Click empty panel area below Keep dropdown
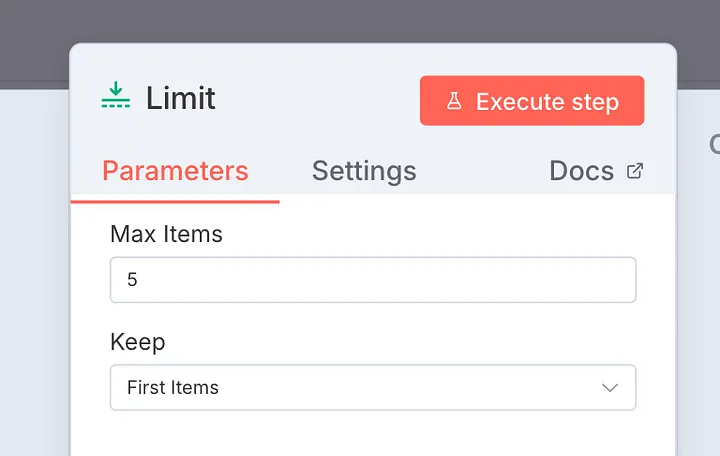Viewport: 720px width, 456px height. tap(372, 435)
